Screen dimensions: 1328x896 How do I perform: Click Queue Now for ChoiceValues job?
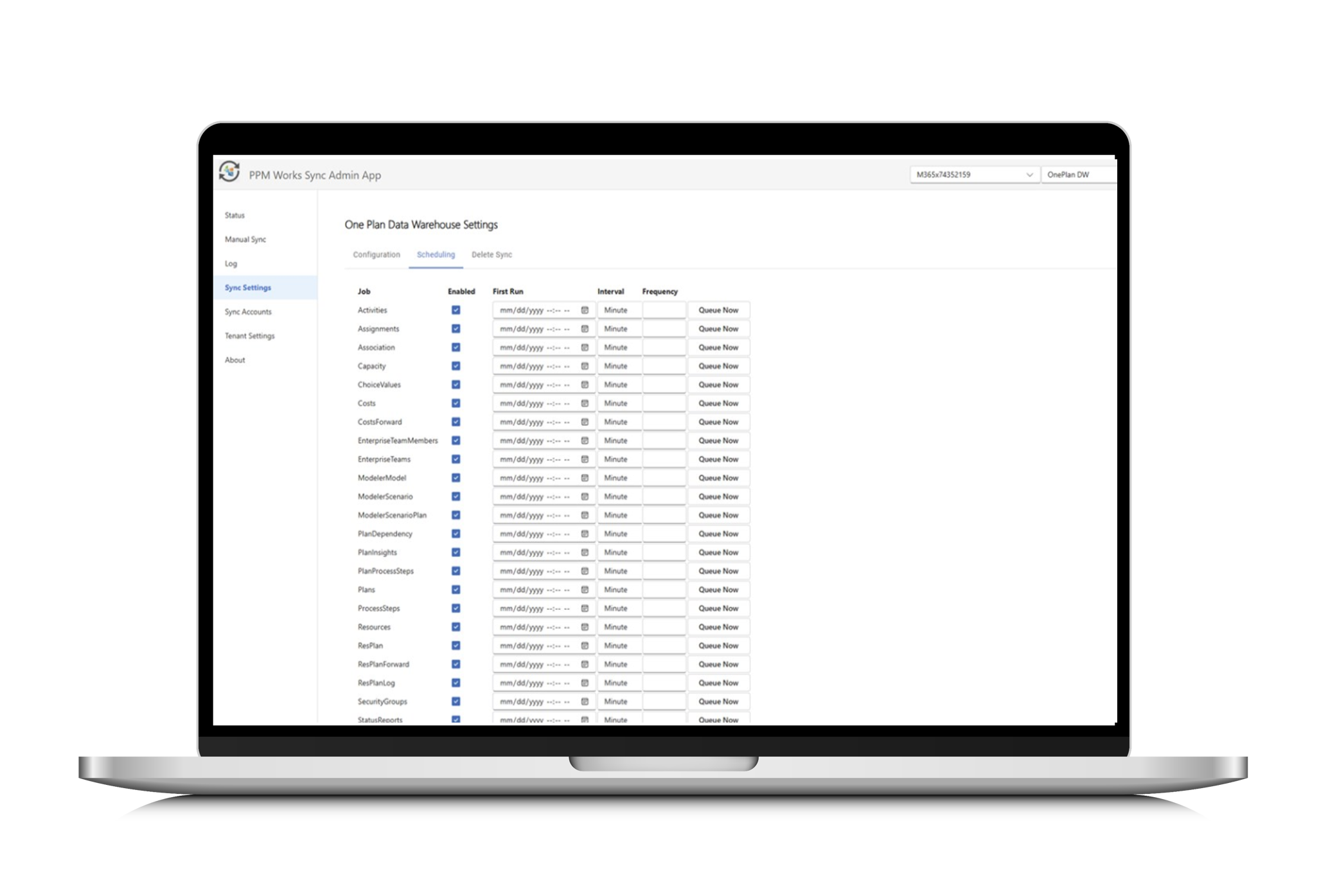click(x=718, y=385)
